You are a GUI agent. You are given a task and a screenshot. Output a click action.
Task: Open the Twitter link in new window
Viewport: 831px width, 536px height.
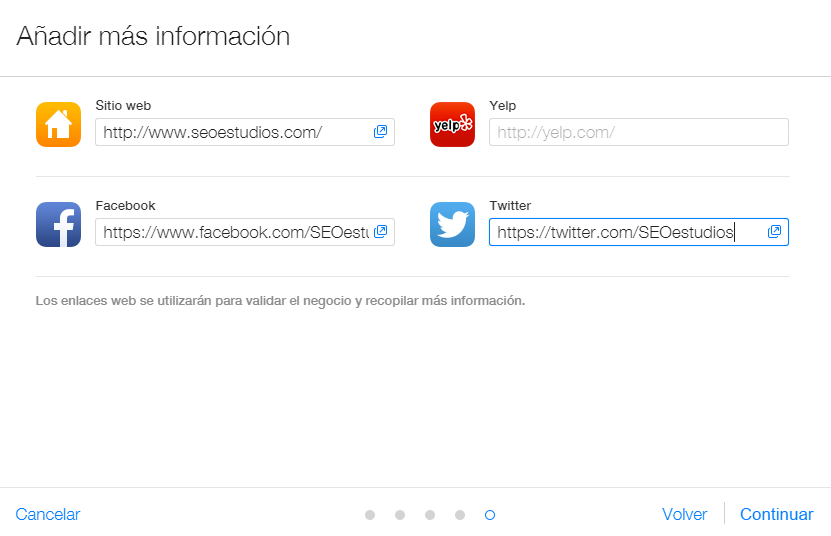(774, 232)
